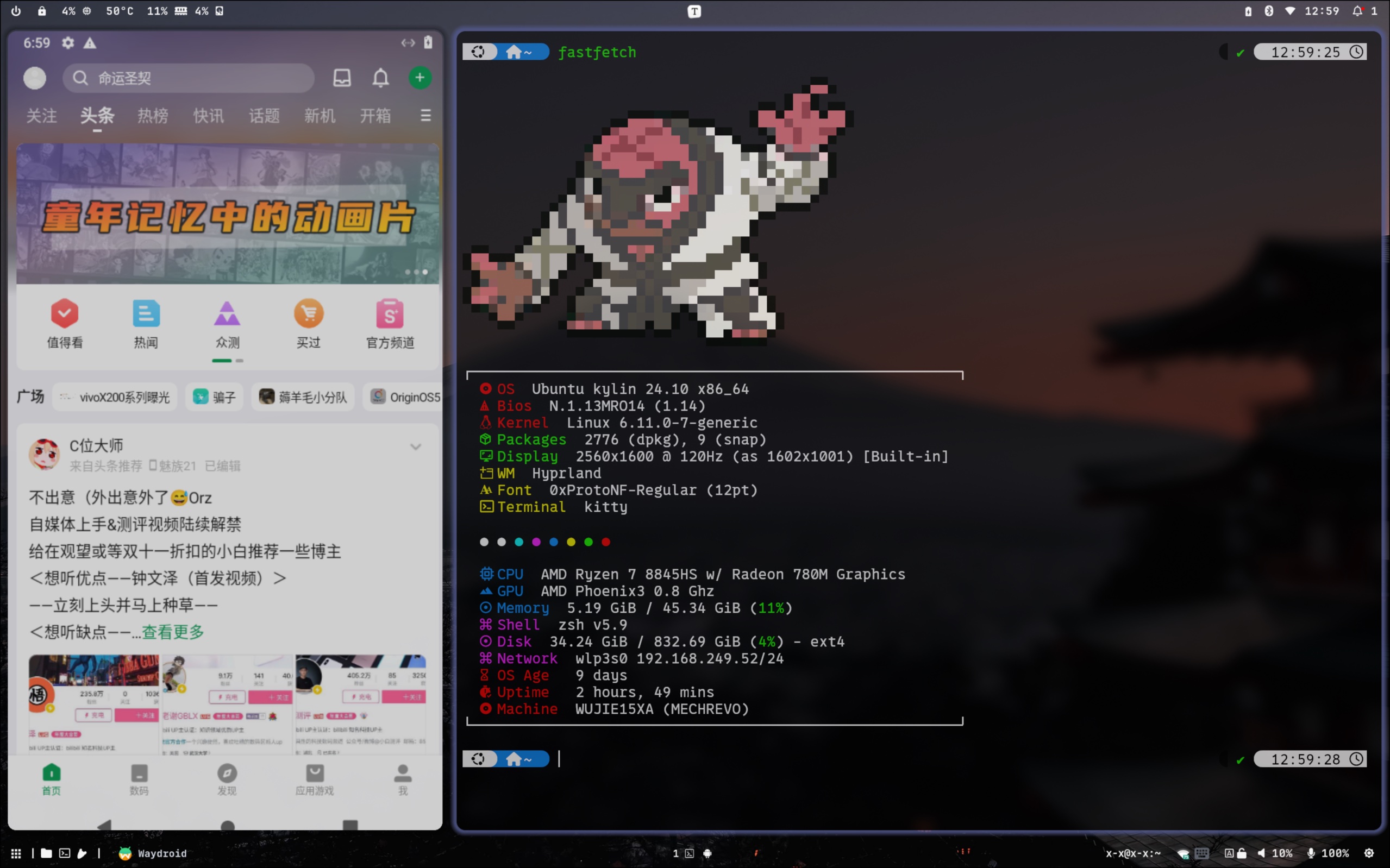Tap the green plus create button
Image resolution: width=1390 pixels, height=868 pixels.
coord(420,78)
